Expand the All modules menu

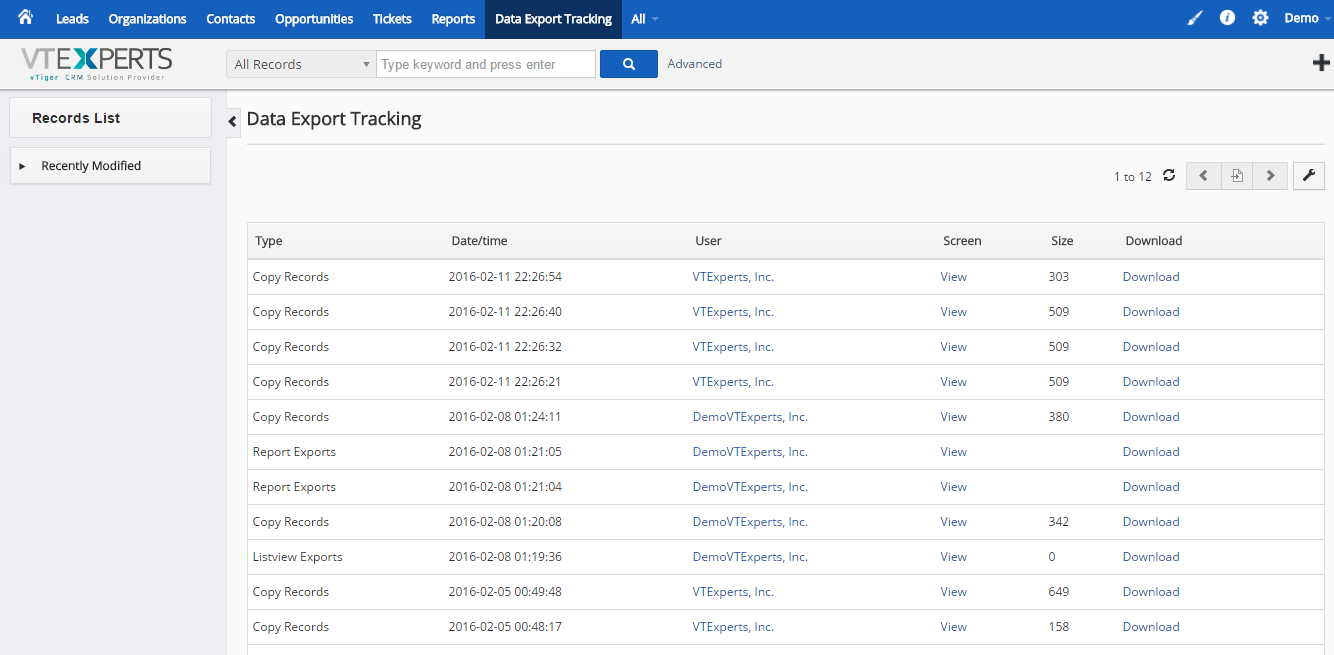(x=644, y=19)
